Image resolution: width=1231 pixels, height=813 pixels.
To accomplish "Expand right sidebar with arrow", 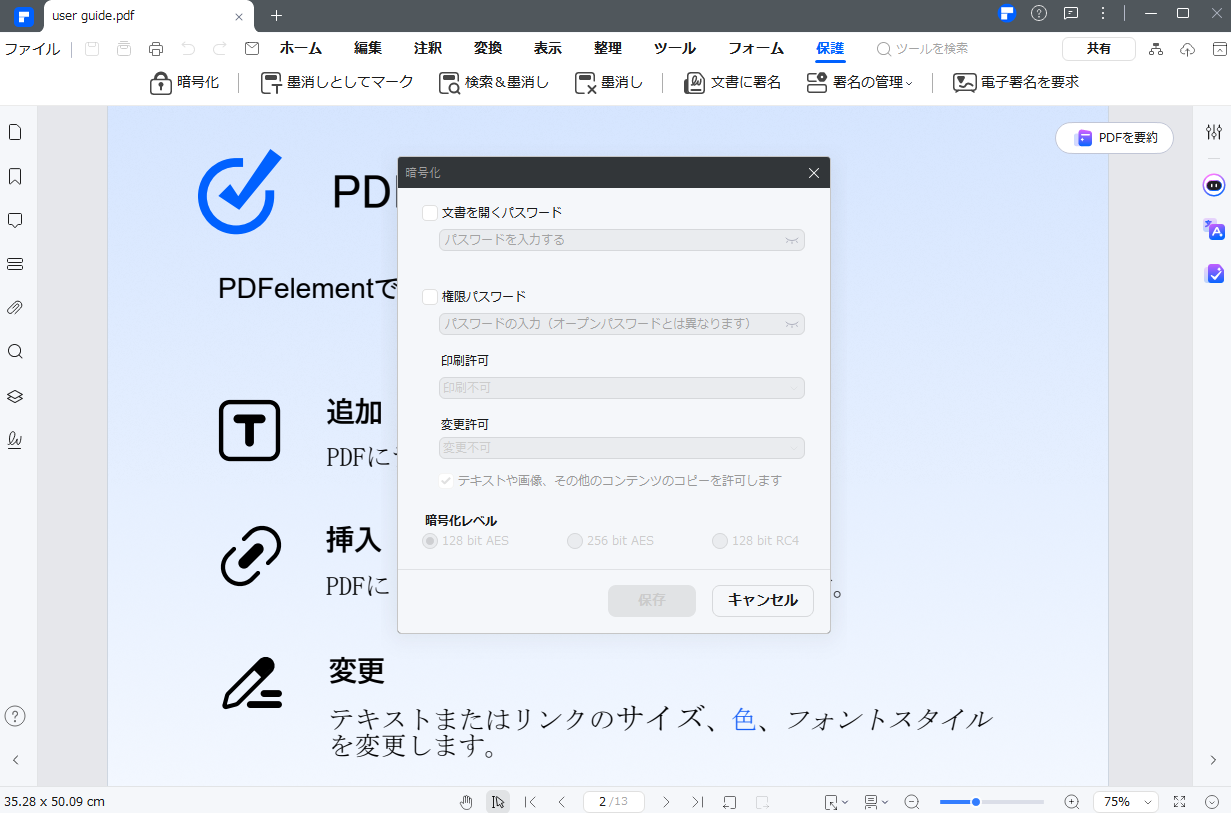I will coord(1214,760).
